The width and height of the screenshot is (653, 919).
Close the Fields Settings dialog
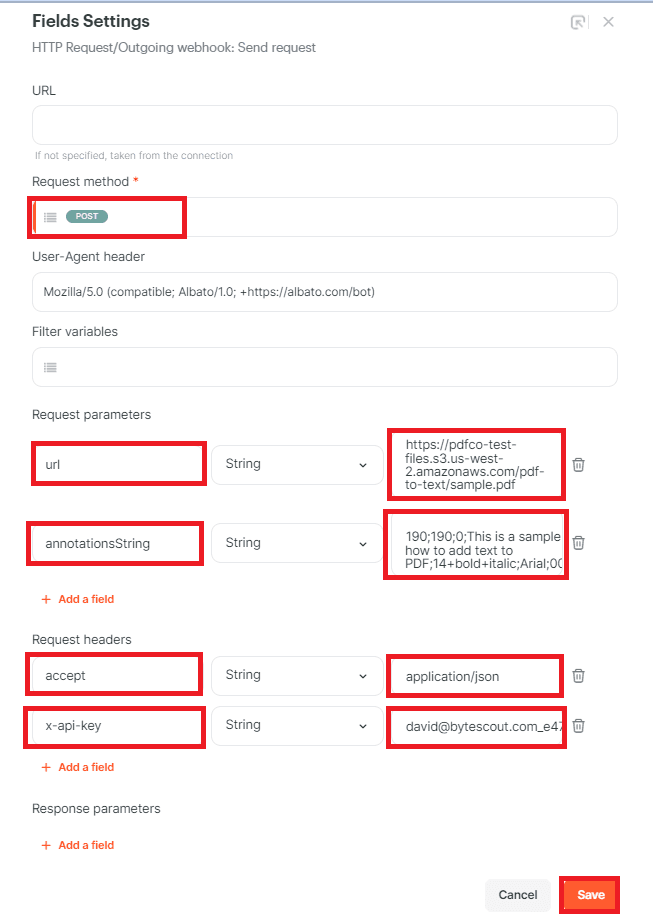608,21
